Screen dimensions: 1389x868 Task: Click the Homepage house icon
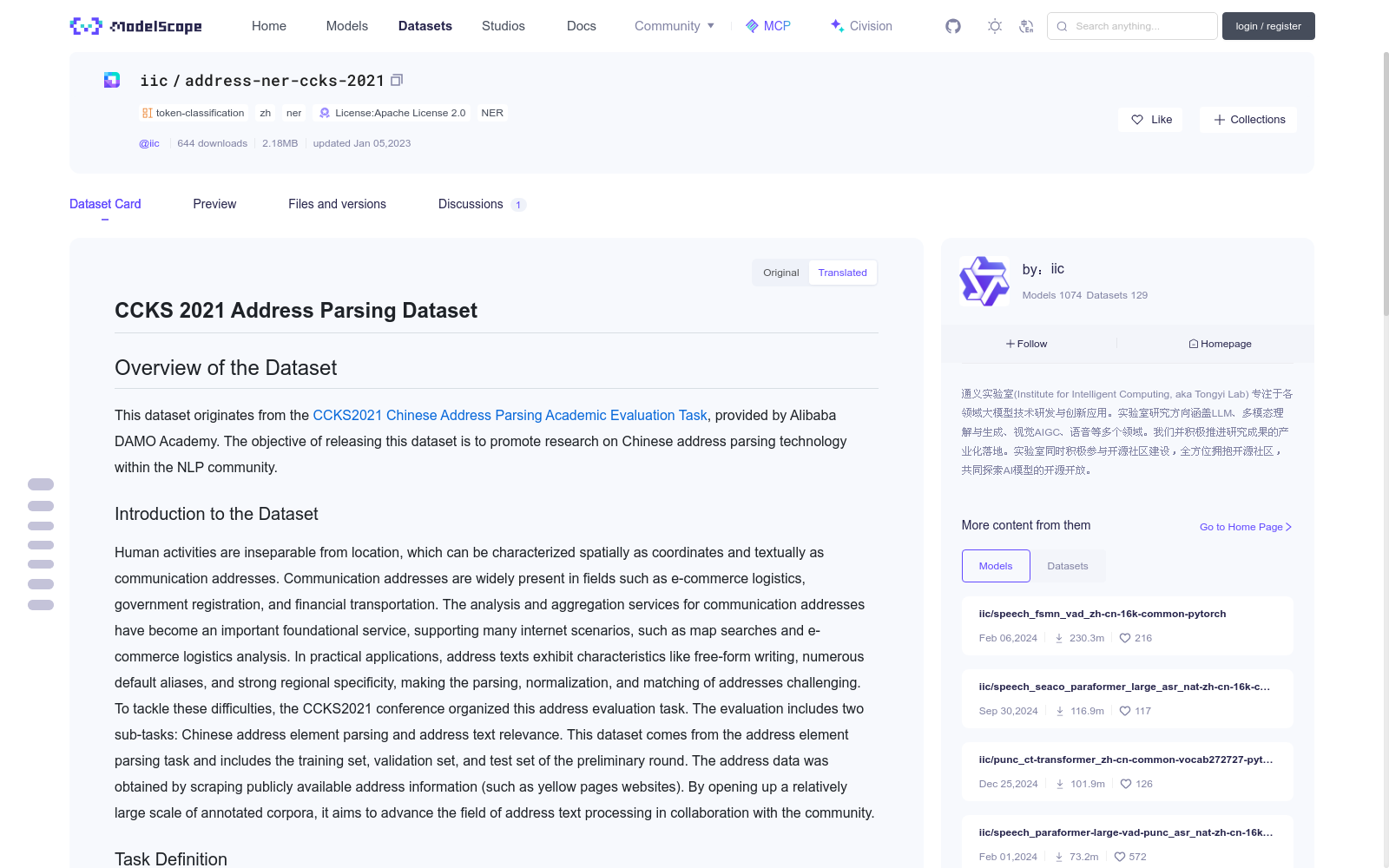(1194, 344)
